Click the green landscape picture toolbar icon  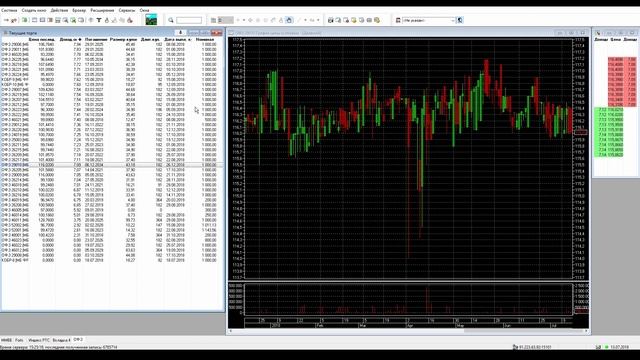151,20
